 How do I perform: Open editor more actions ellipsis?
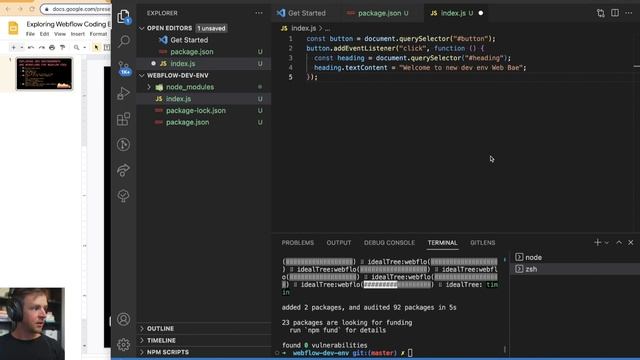[x=629, y=13]
